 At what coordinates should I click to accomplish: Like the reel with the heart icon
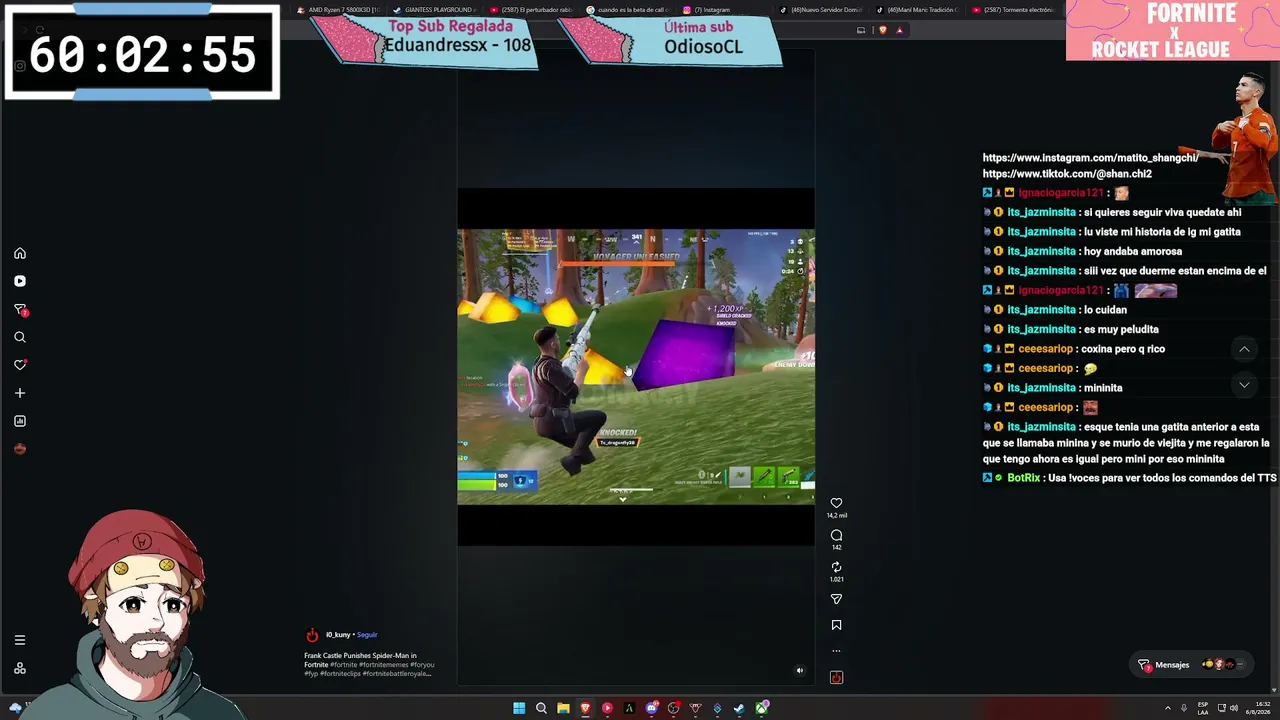pyautogui.click(x=836, y=503)
